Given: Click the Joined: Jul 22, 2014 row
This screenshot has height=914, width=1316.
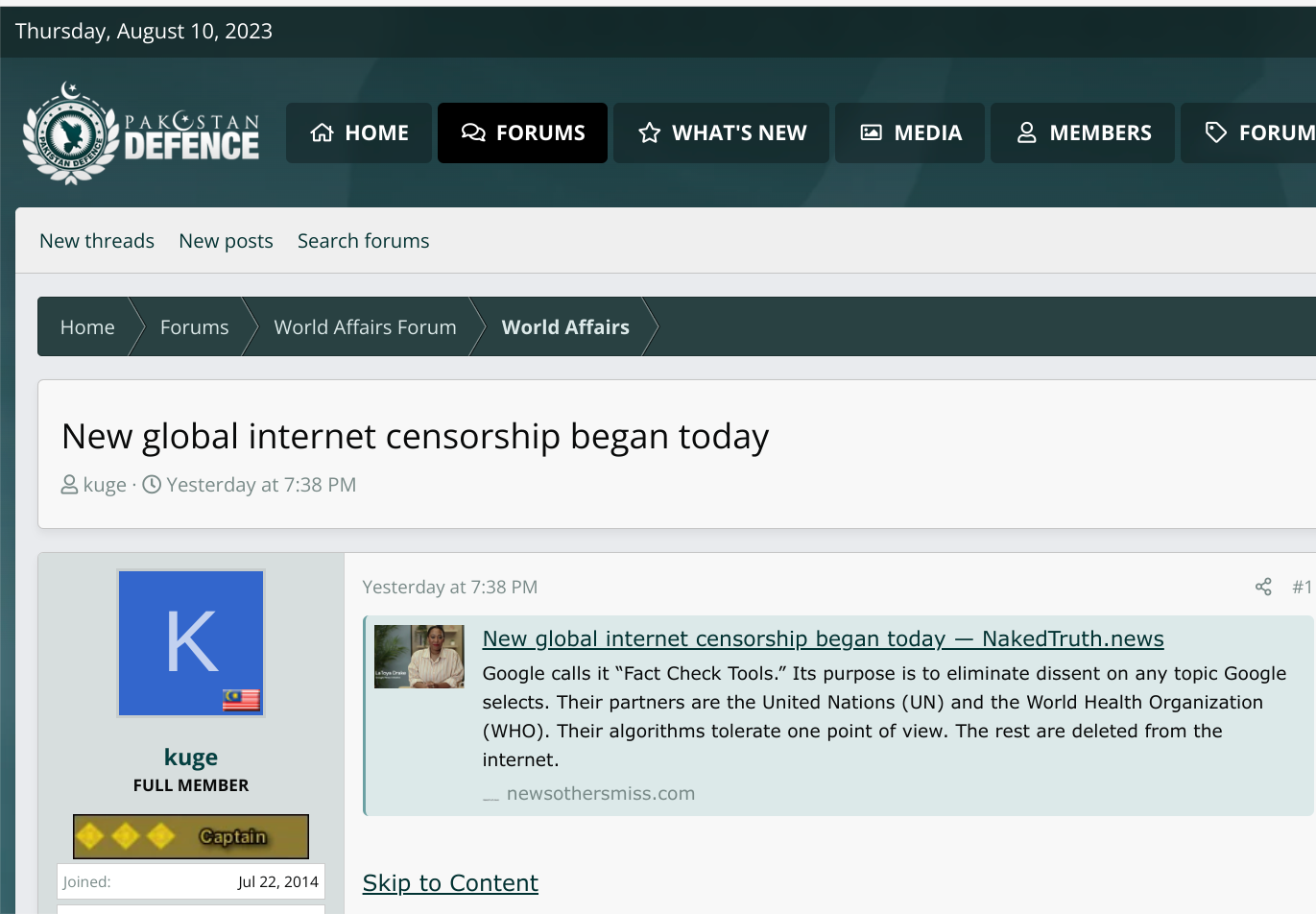Looking at the screenshot, I should point(191,881).
